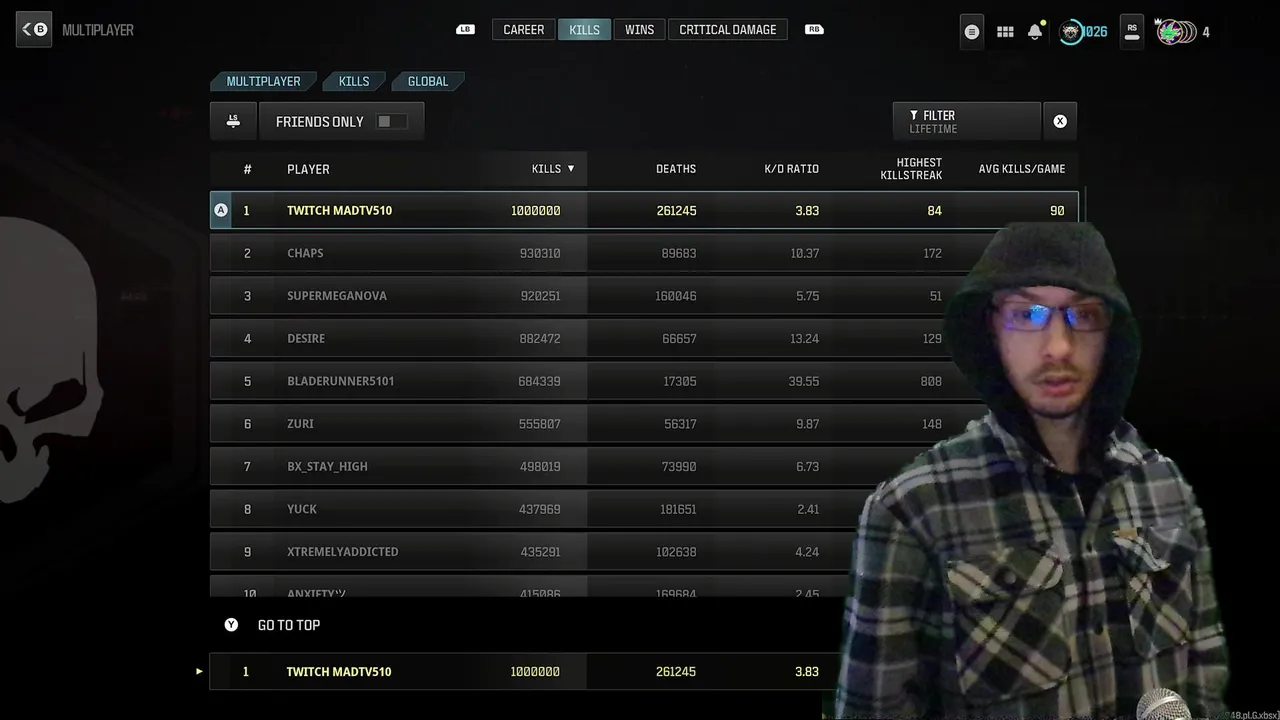Click the K/D Ratio column header
1280x720 pixels.
tap(791, 169)
